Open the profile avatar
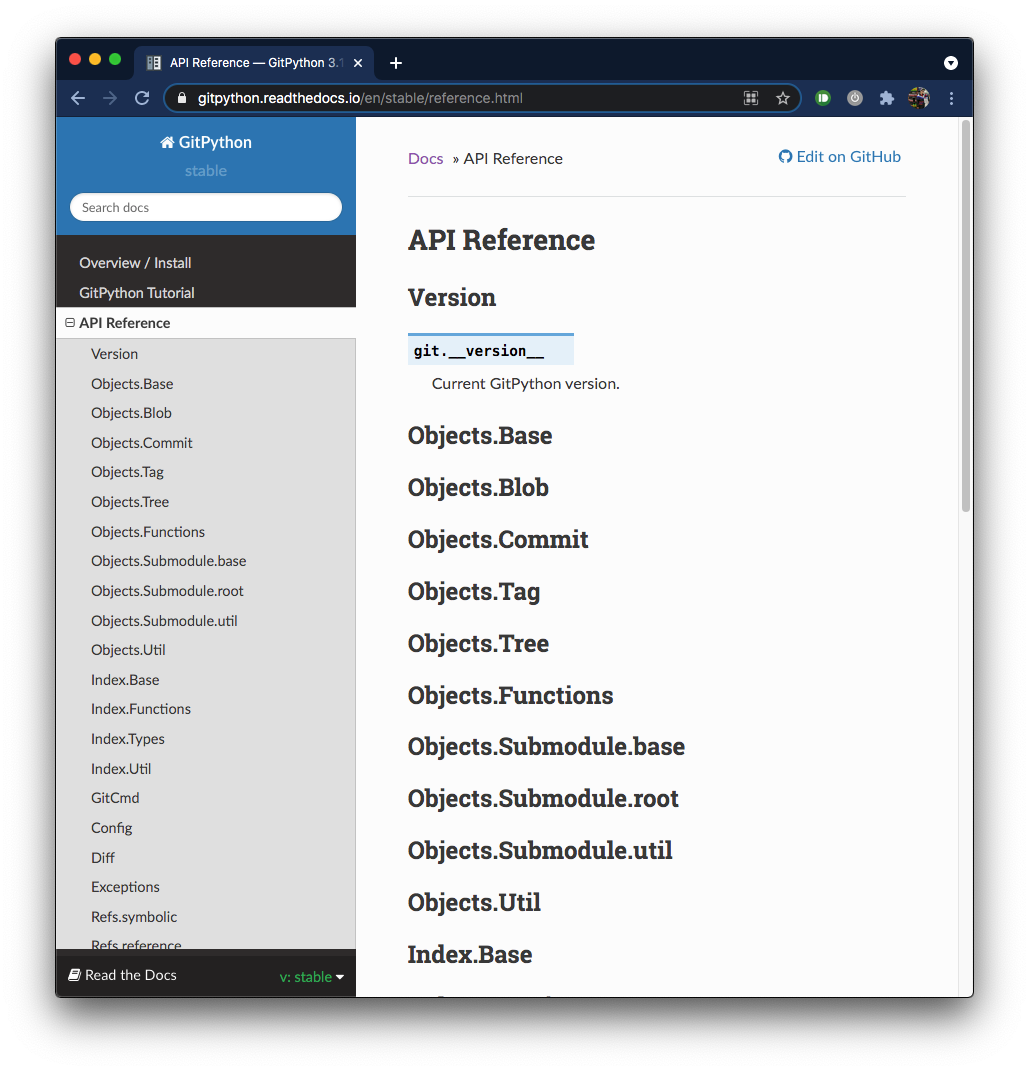The image size is (1029, 1071). 919,98
